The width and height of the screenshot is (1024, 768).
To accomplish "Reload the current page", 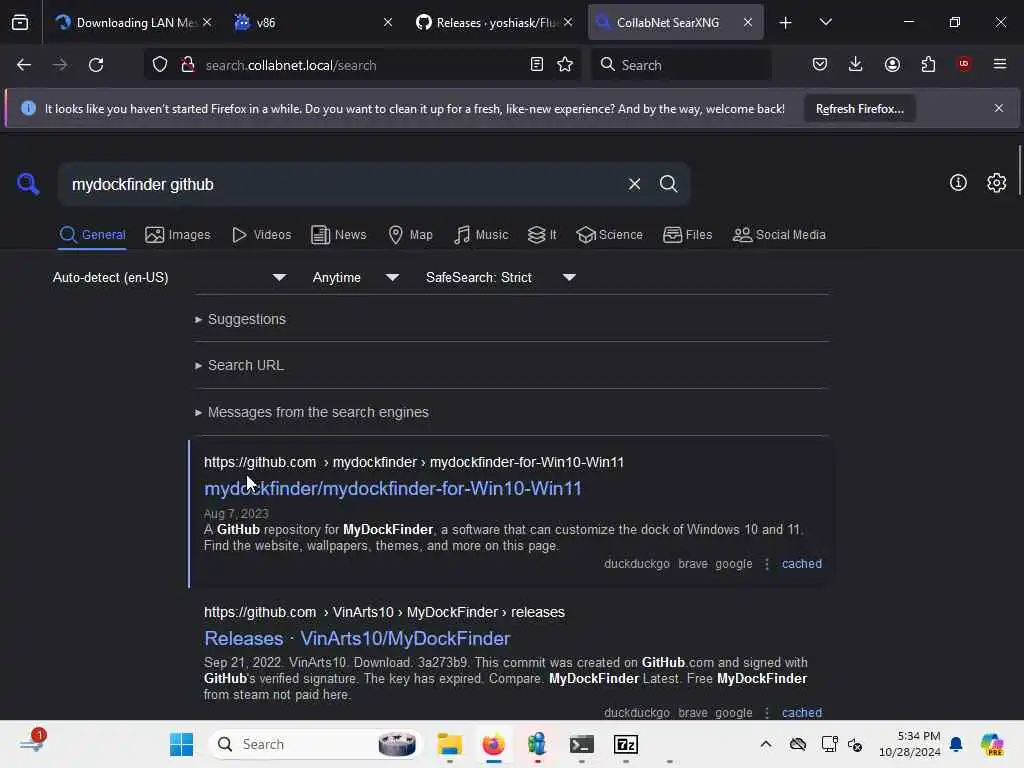I will pos(96,65).
